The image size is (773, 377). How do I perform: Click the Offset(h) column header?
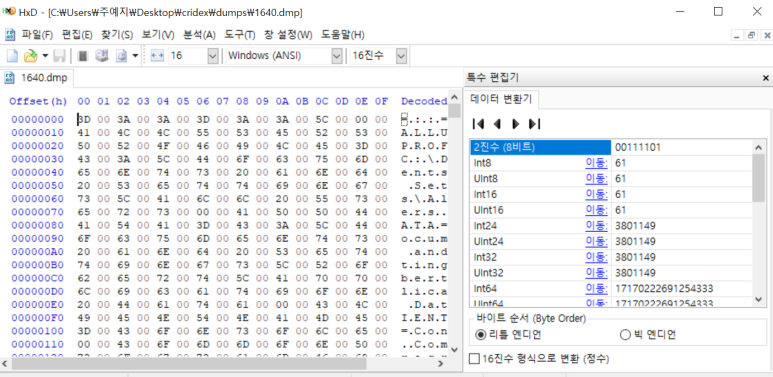click(x=38, y=101)
